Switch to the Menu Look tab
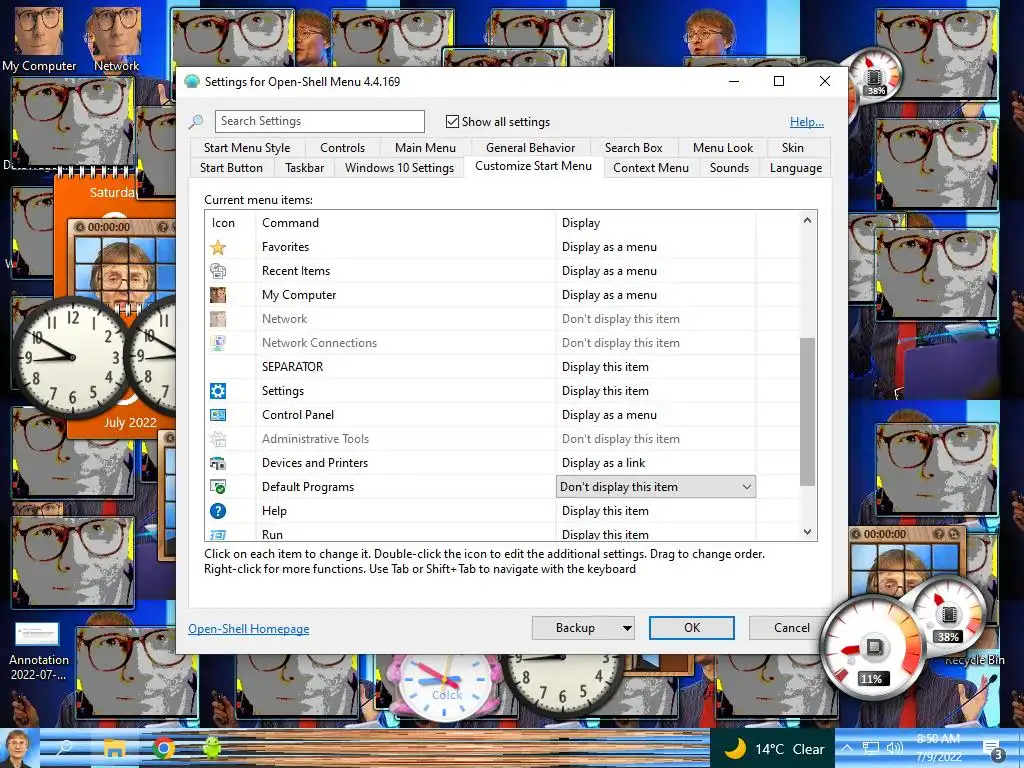Viewport: 1024px width, 768px height. 723,148
